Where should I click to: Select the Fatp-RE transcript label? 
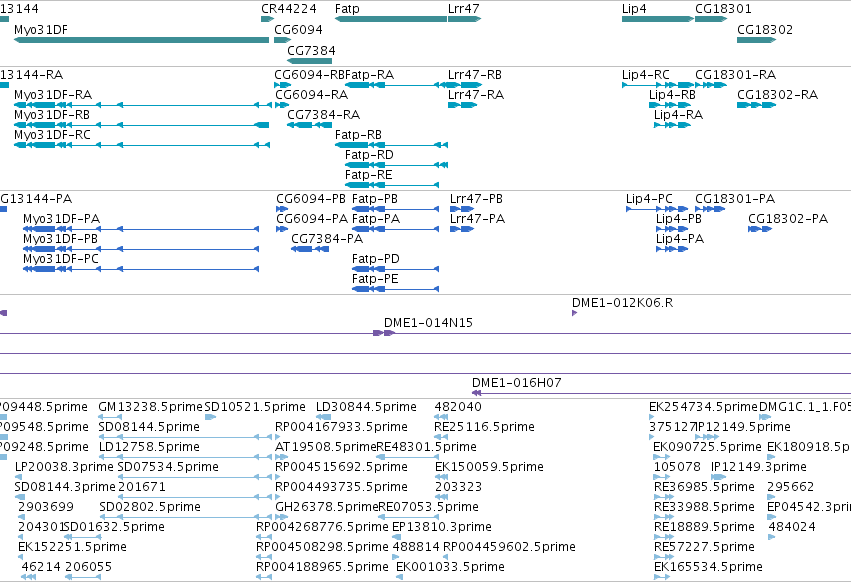pos(369,175)
